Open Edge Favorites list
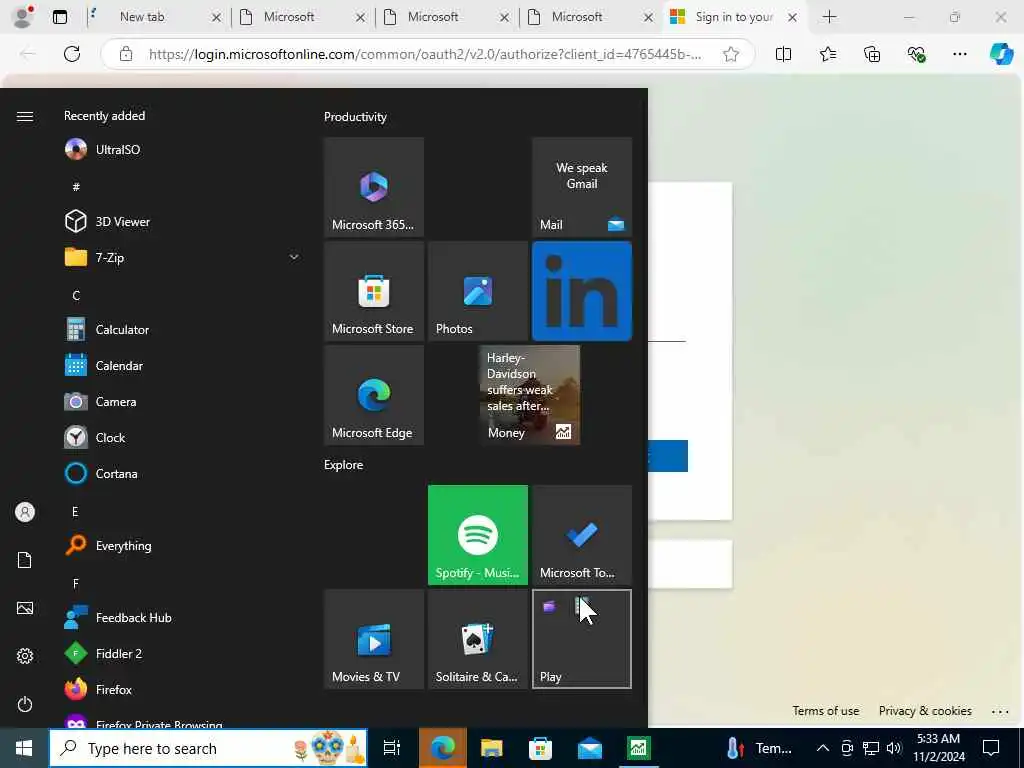Viewport: 1024px width, 768px height. [827, 54]
